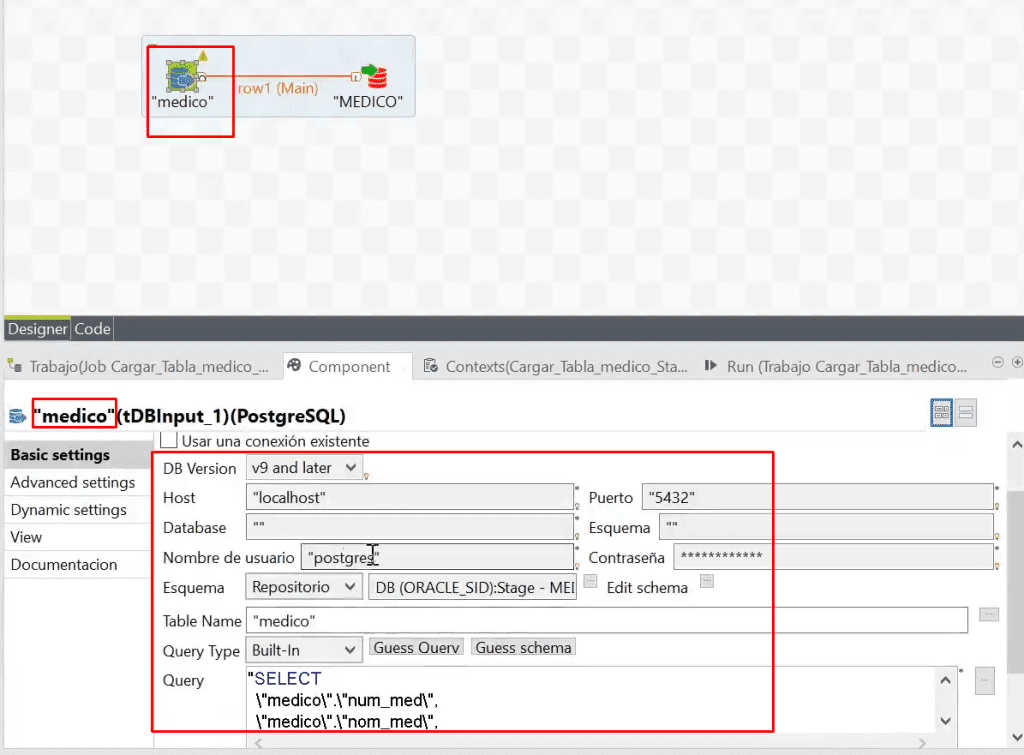1024x755 pixels.
Task: Open the Query editor ellipsis button
Action: [x=985, y=681]
